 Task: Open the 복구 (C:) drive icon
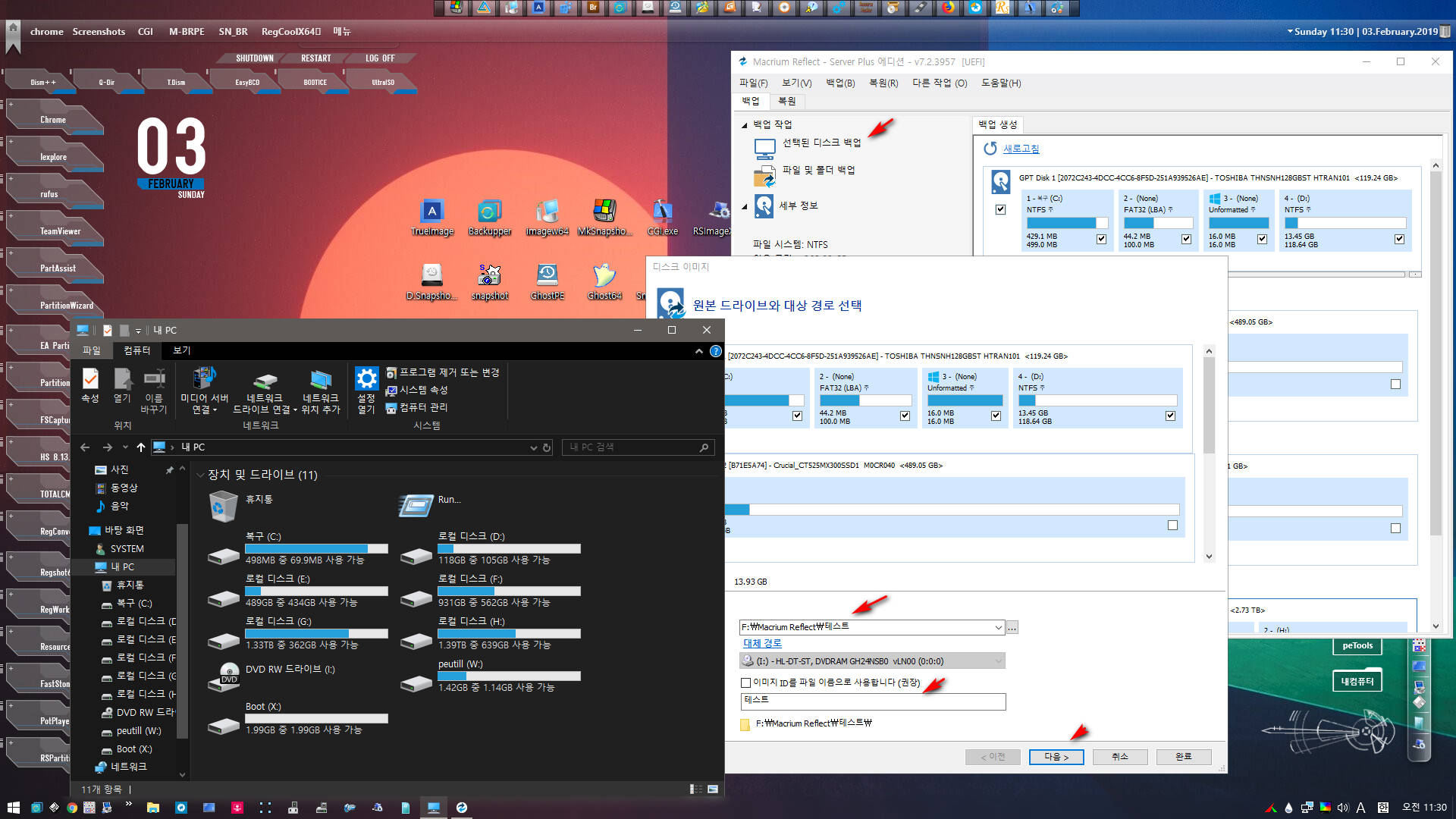coord(224,556)
